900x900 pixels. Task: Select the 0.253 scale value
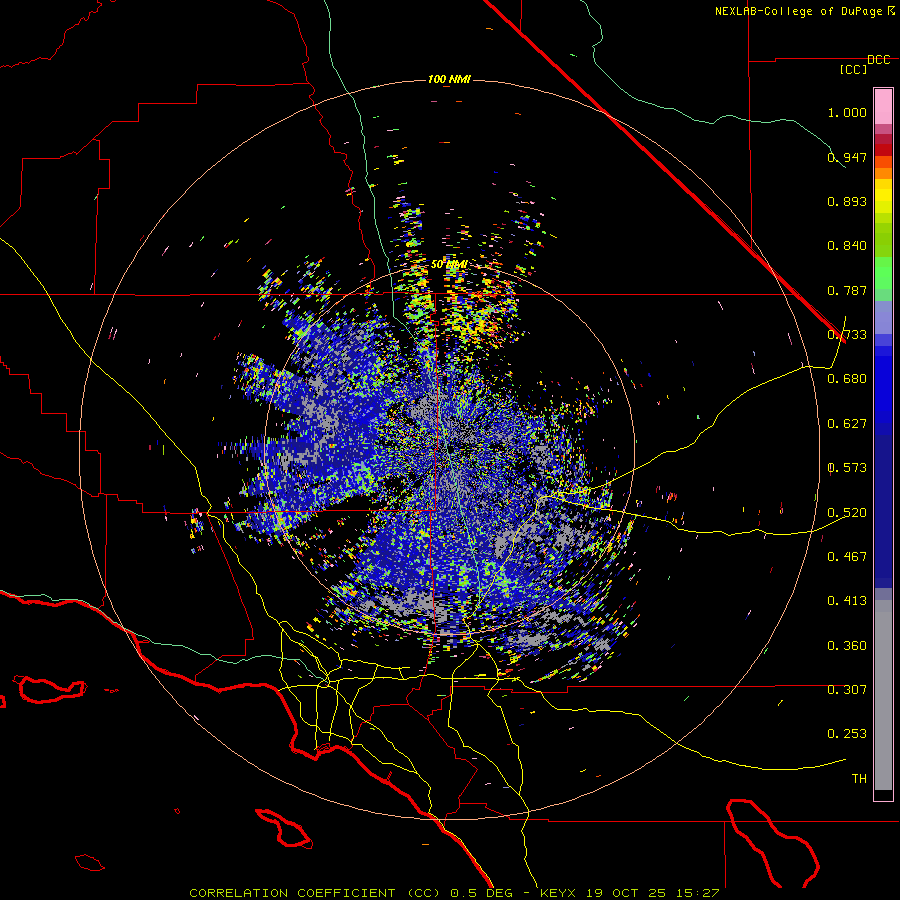click(847, 734)
